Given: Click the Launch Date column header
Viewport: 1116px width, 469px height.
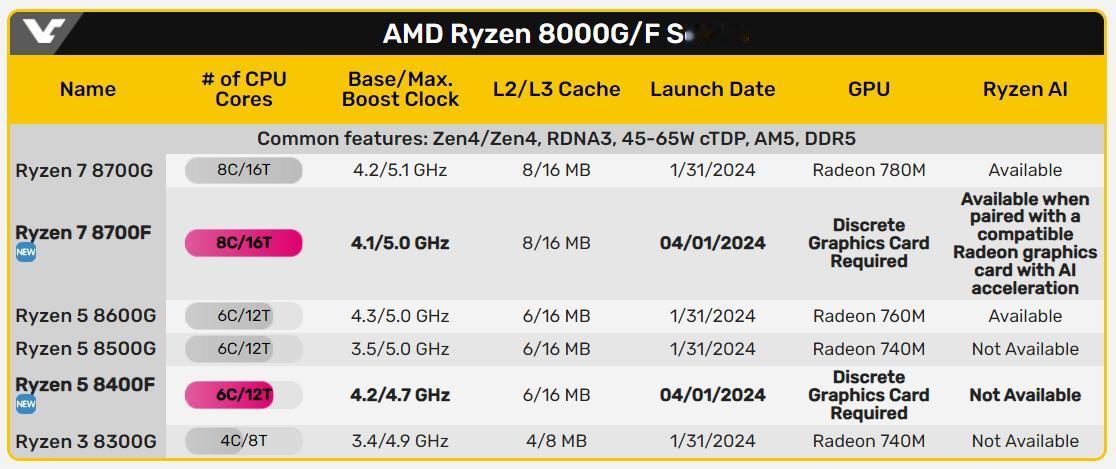Looking at the screenshot, I should pos(712,89).
